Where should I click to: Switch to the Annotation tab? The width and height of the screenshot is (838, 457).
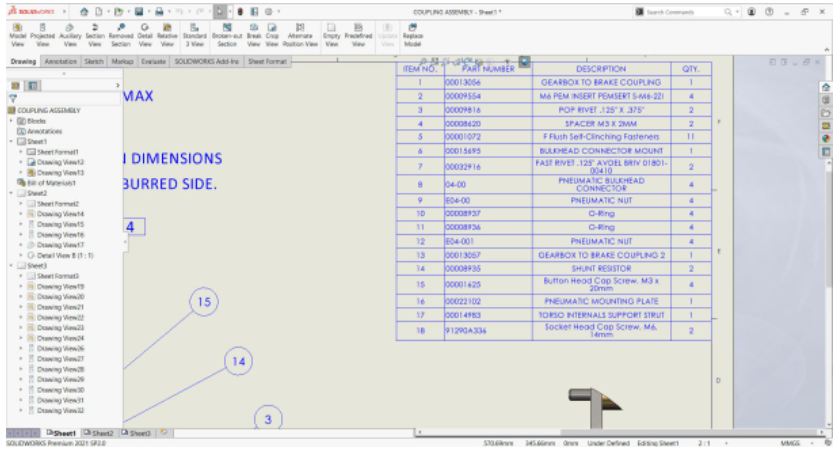click(60, 61)
